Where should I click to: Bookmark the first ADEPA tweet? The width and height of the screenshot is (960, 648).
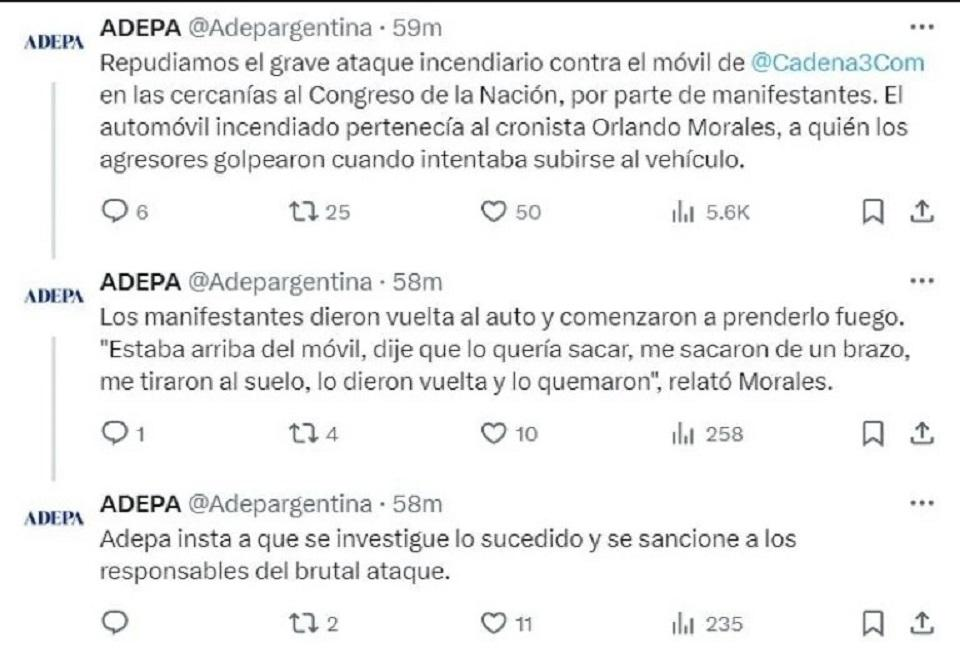click(872, 211)
